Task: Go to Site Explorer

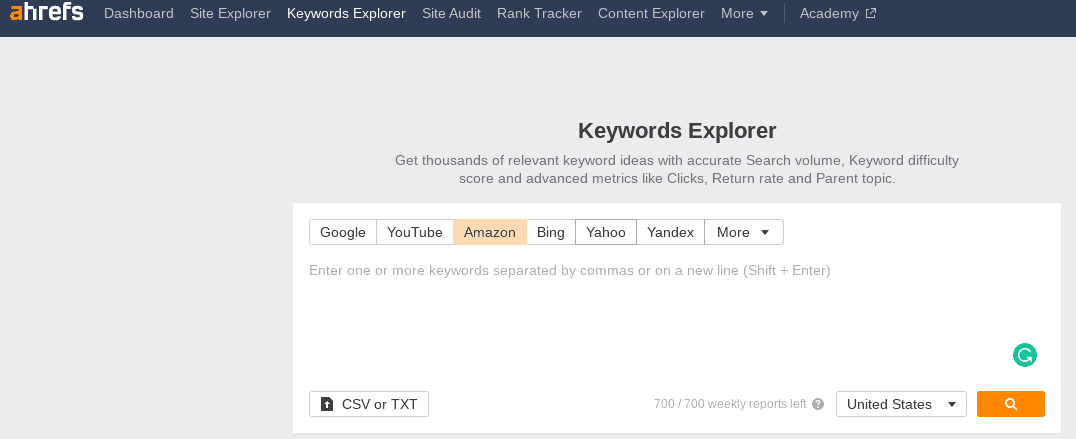Action: (231, 13)
